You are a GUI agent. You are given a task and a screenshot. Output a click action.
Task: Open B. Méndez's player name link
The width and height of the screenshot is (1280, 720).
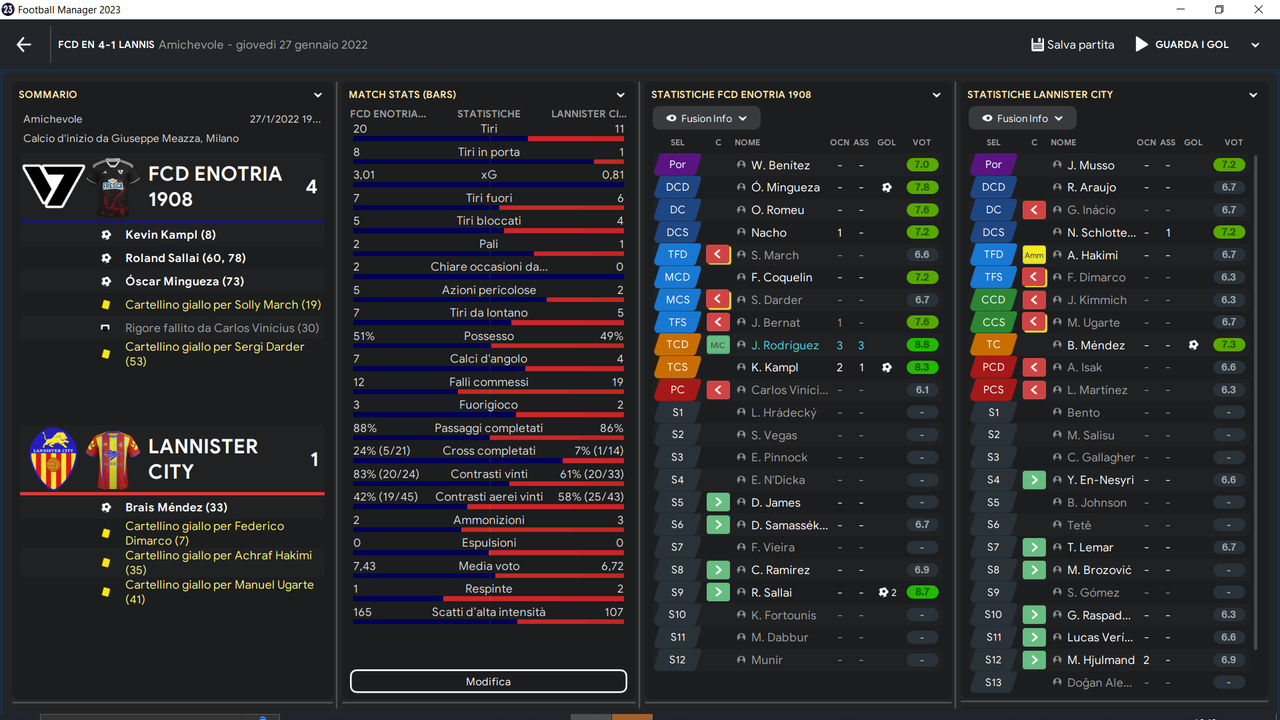pos(1096,345)
